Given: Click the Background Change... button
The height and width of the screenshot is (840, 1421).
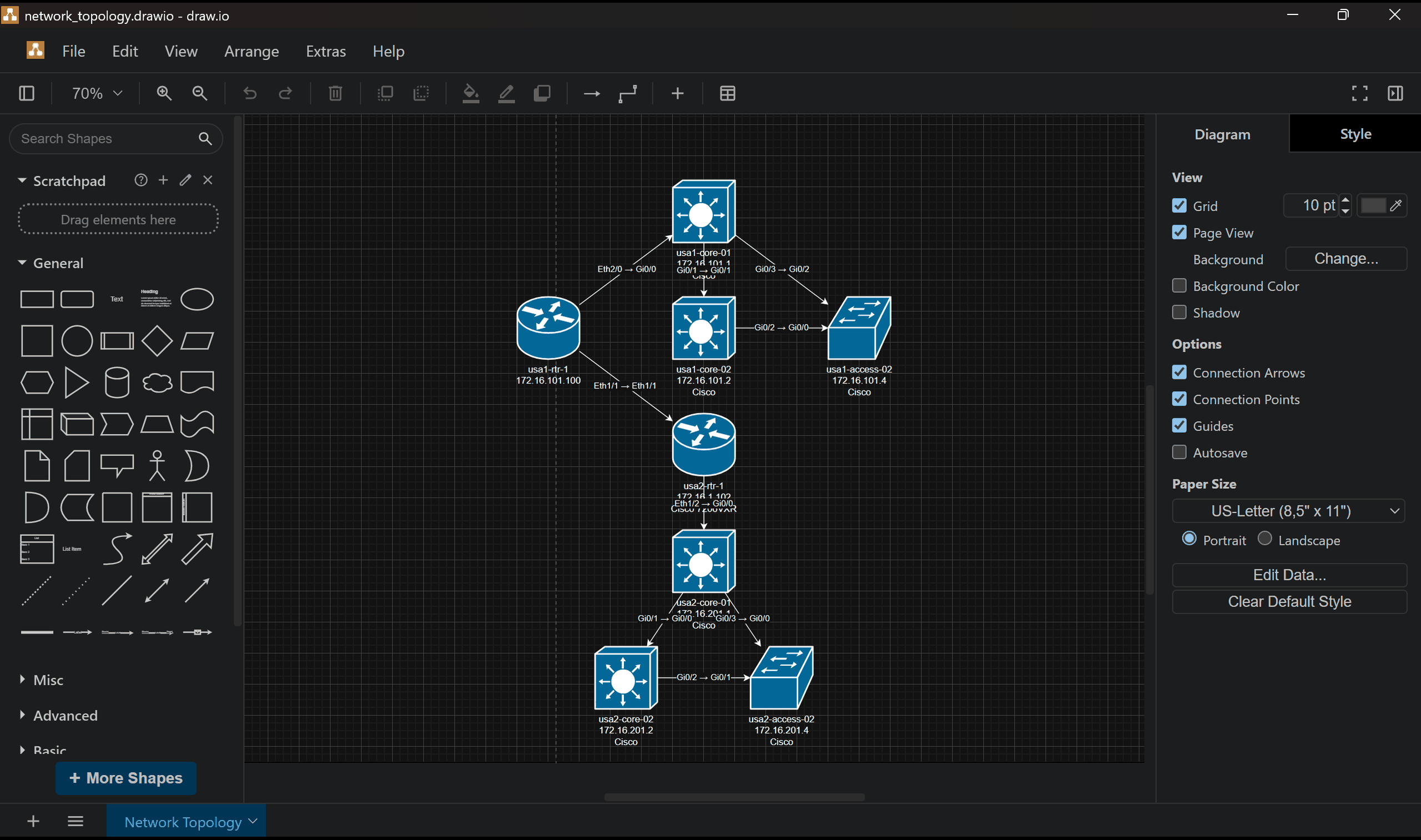Looking at the screenshot, I should click(1346, 259).
